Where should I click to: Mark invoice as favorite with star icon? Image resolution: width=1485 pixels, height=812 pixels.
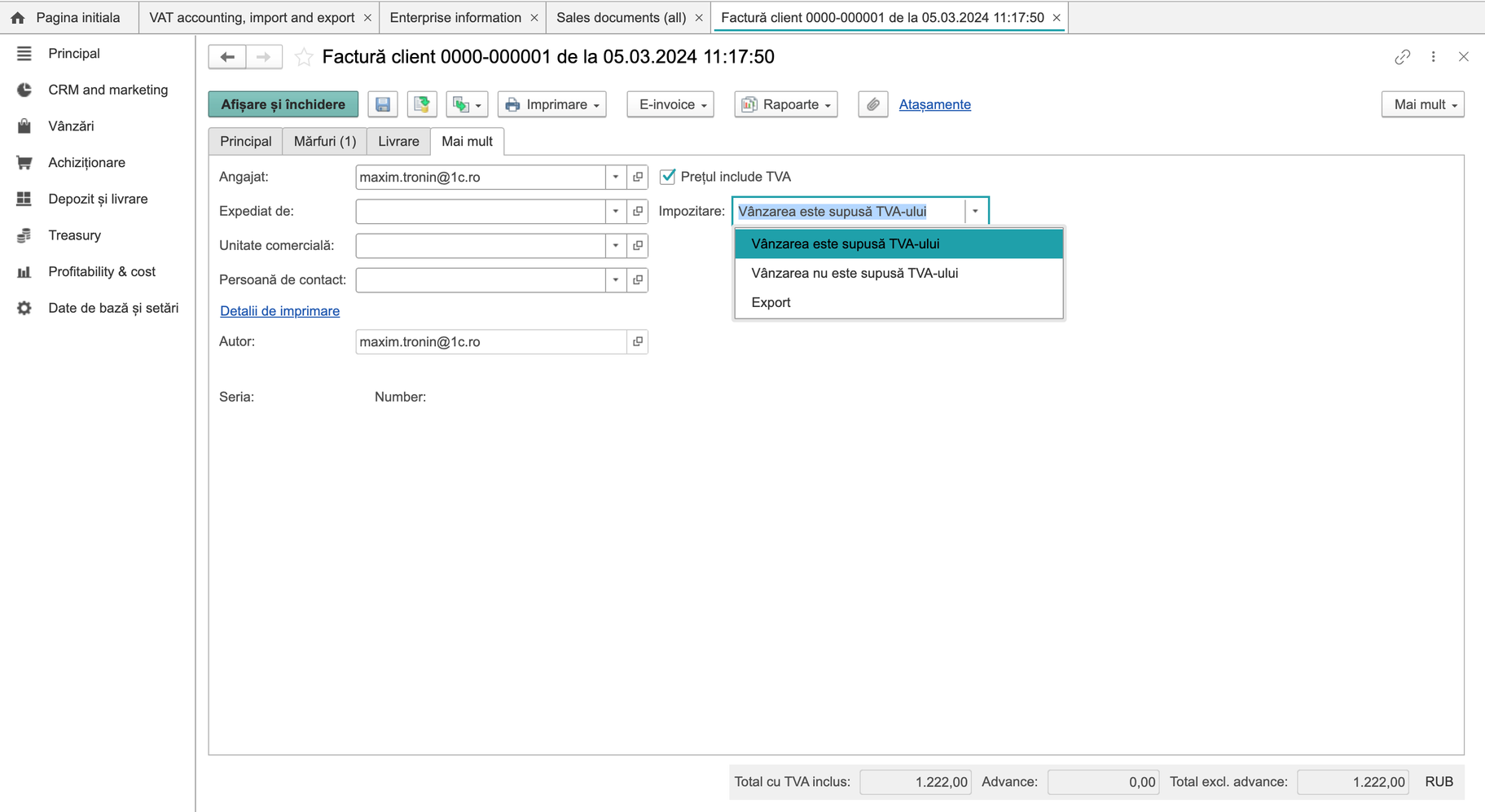tap(304, 57)
